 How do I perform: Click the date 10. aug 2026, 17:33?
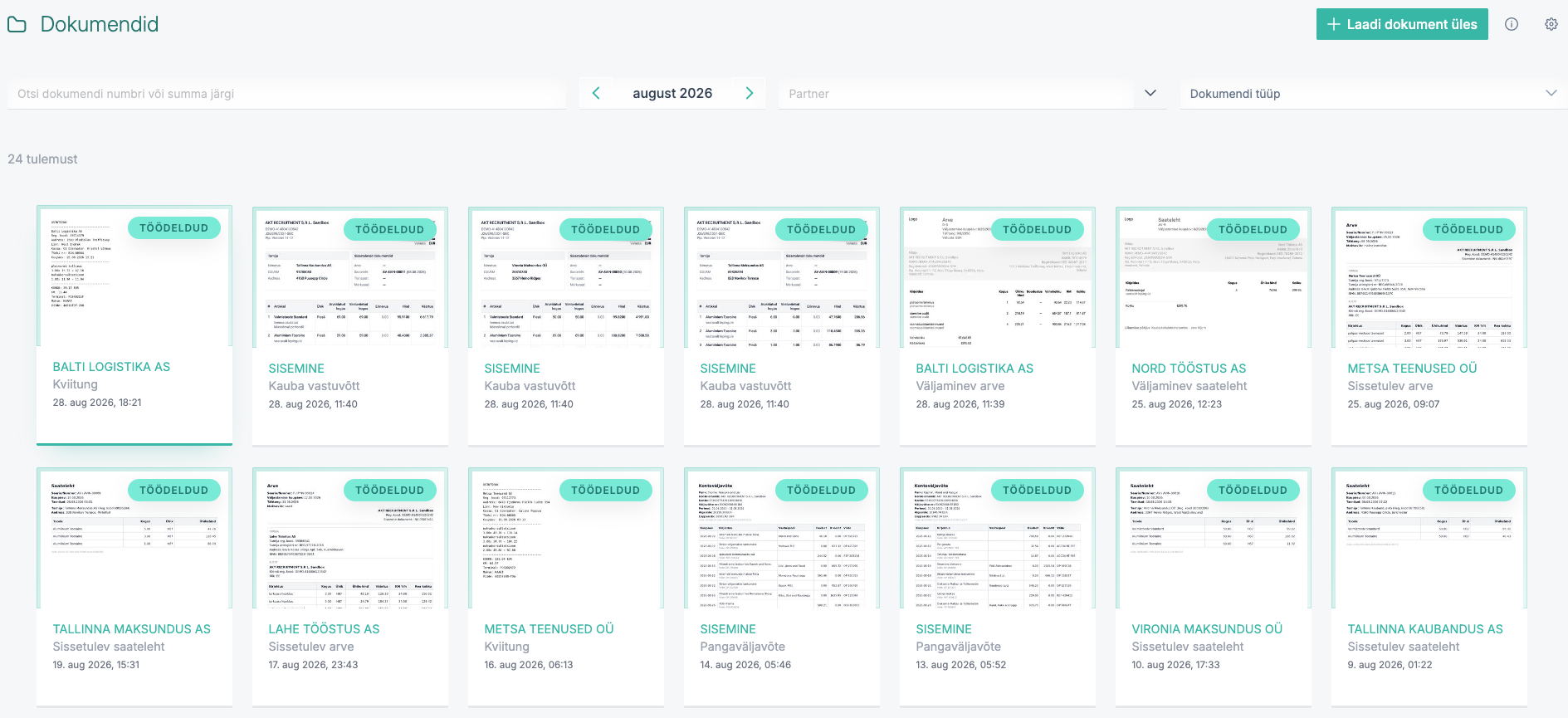[x=1175, y=665]
